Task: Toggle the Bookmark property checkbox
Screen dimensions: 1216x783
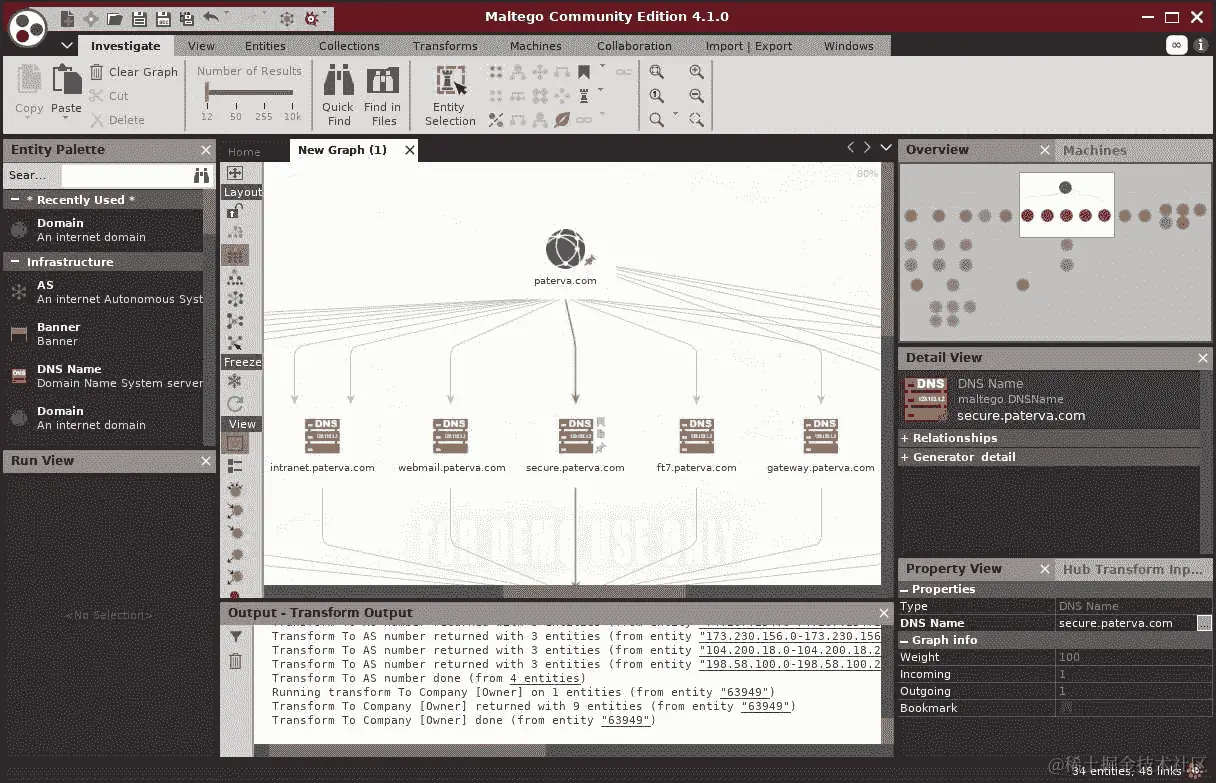Action: pos(1065,708)
